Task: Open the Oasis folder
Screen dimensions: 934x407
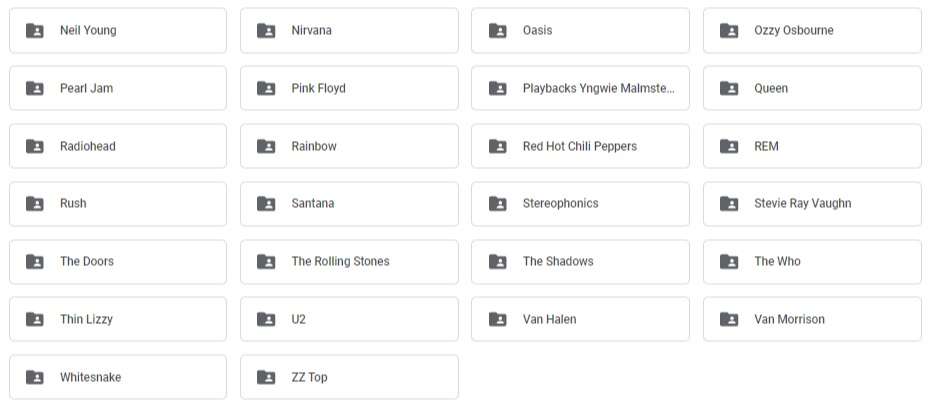Action: (x=580, y=30)
